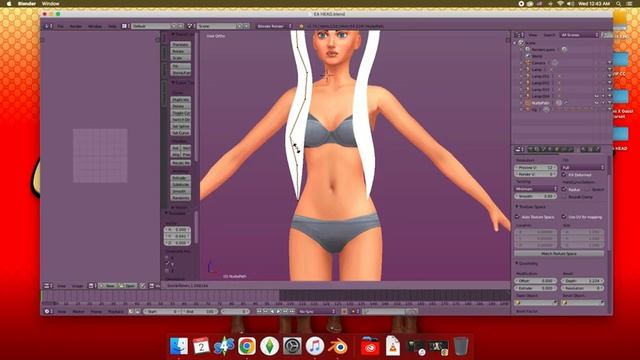Open the Fill mode dropdown showing Full
640x360 pixels.
coord(583,168)
